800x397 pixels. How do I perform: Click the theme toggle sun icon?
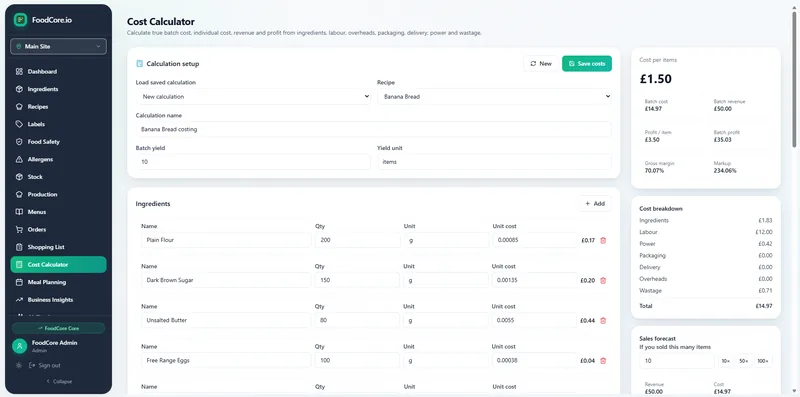point(19,365)
